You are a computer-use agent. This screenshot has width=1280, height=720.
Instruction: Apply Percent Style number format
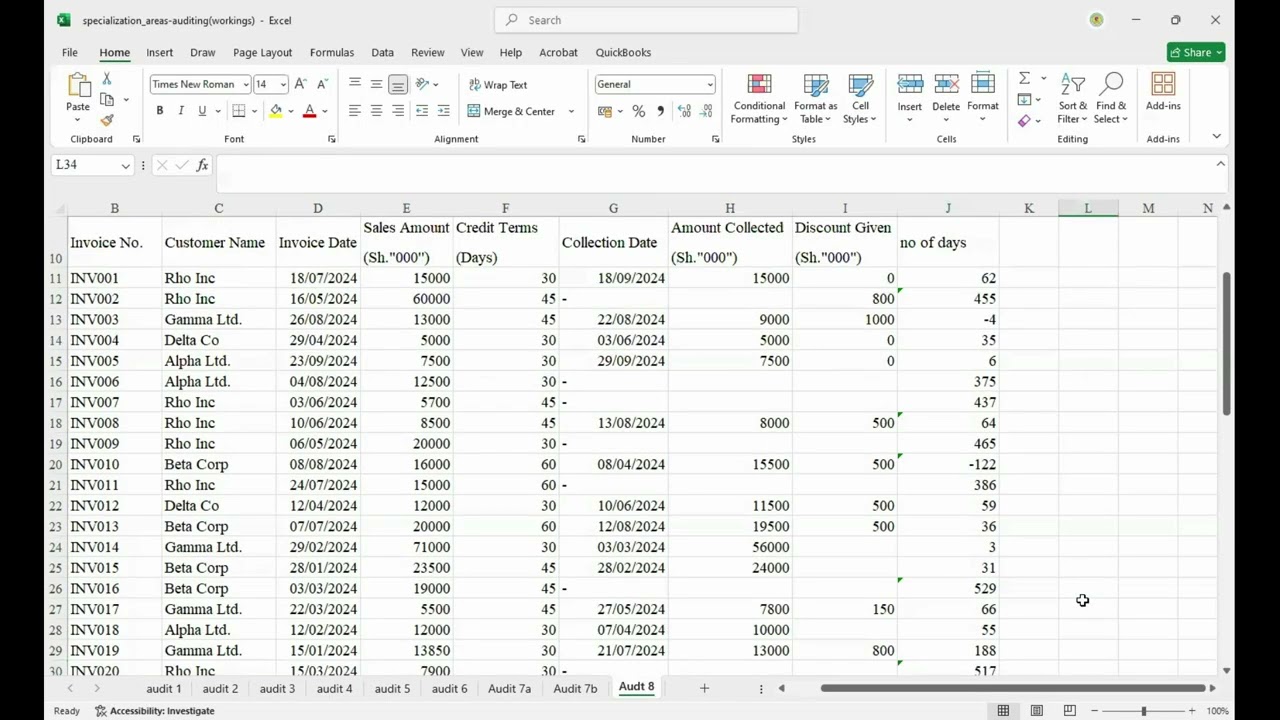tap(638, 111)
